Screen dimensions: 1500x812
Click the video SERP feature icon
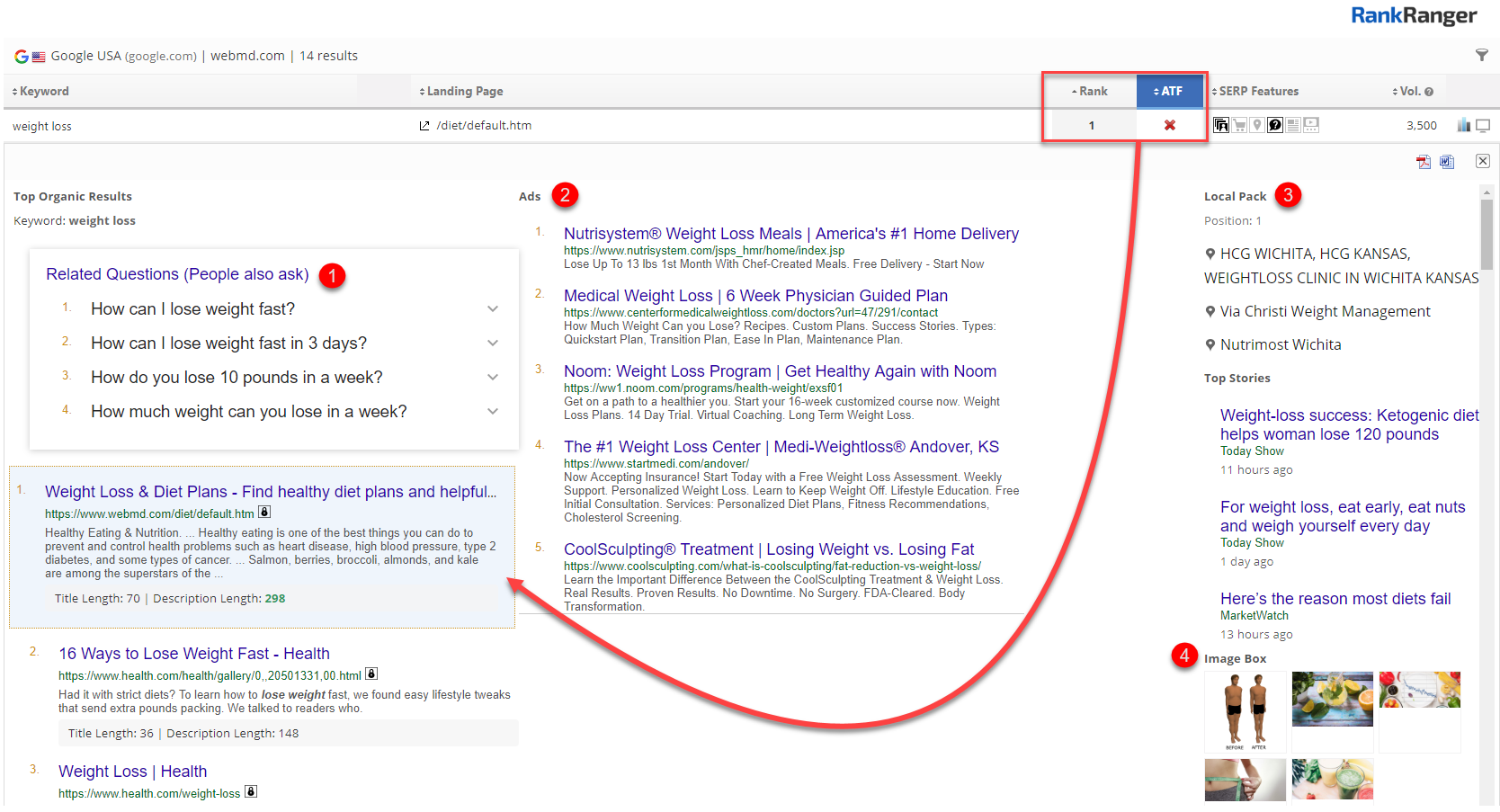pos(1311,125)
